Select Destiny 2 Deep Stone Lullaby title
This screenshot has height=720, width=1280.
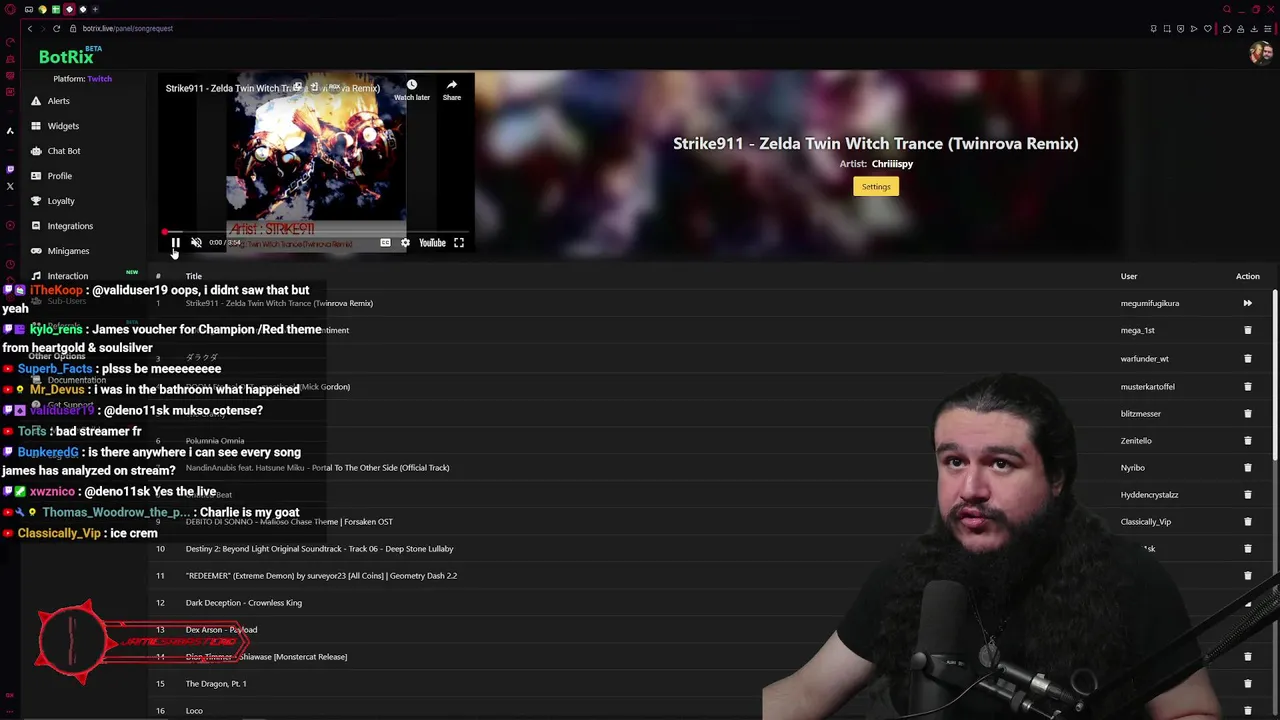tap(319, 549)
